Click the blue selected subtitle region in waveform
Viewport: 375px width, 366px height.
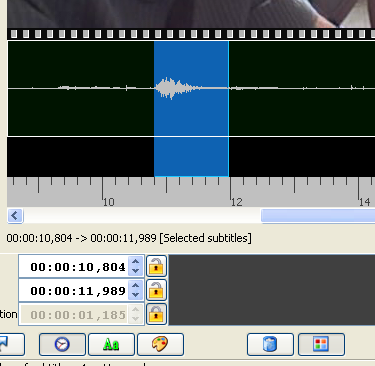[x=191, y=109]
